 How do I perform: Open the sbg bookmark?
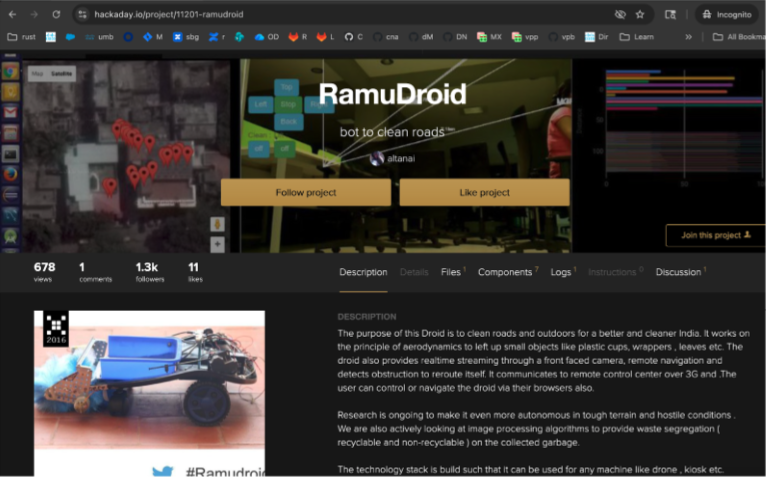pyautogui.click(x=186, y=37)
